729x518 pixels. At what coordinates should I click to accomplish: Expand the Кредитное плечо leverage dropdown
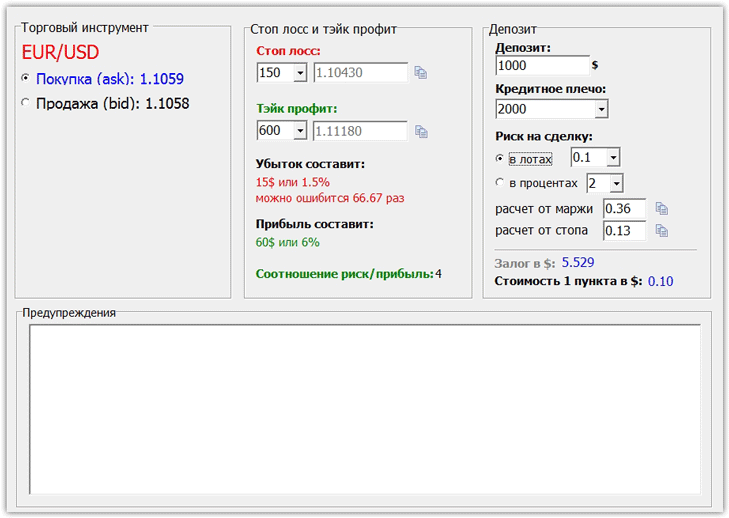coord(600,109)
